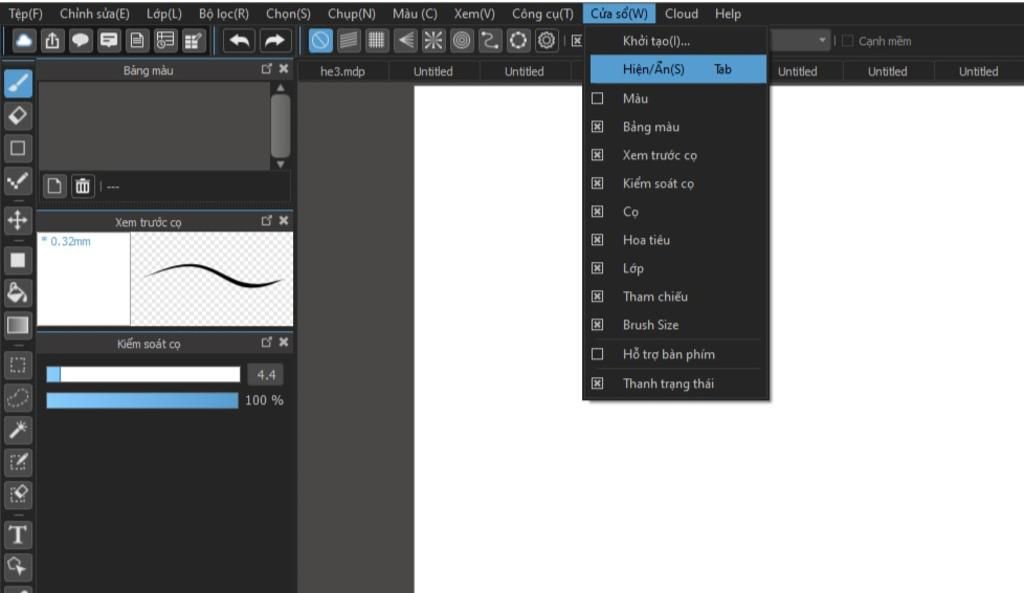Screen dimensions: 1024x593
Task: Close the Kiểm soát cọ panel
Action: [283, 342]
